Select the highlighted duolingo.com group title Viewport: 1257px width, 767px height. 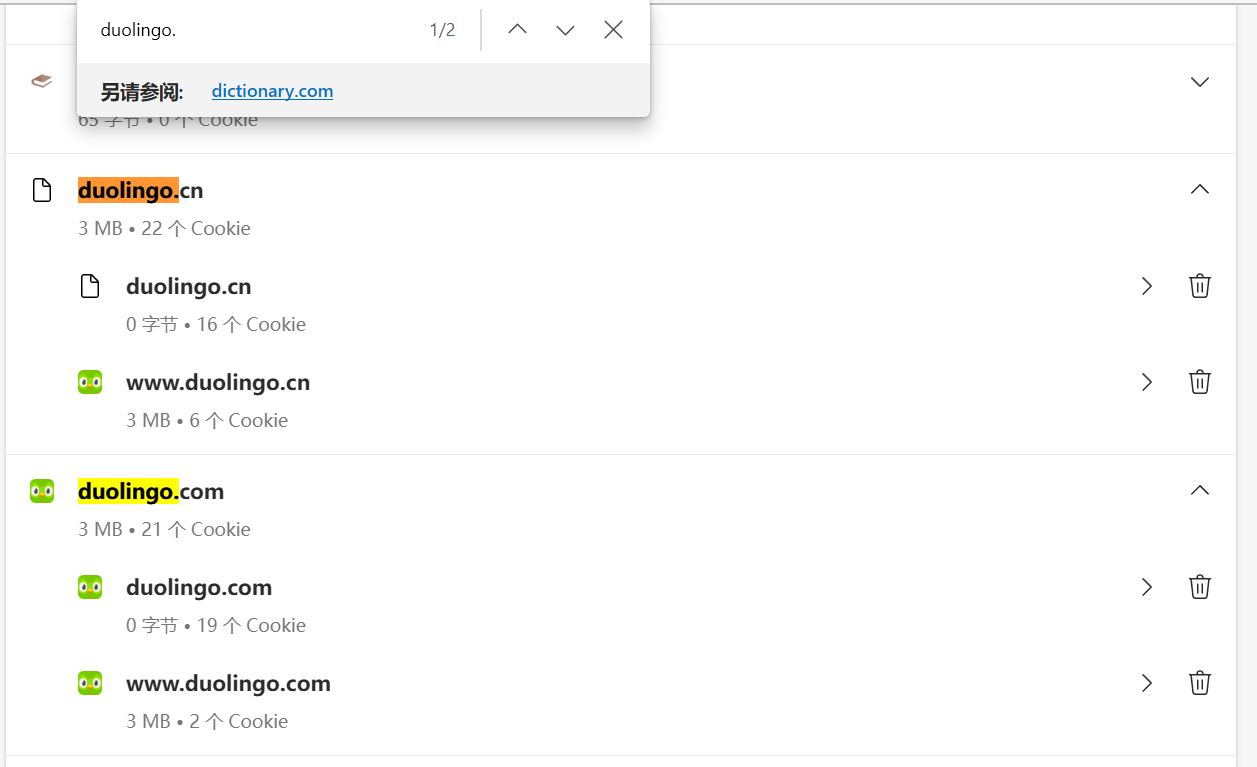151,491
